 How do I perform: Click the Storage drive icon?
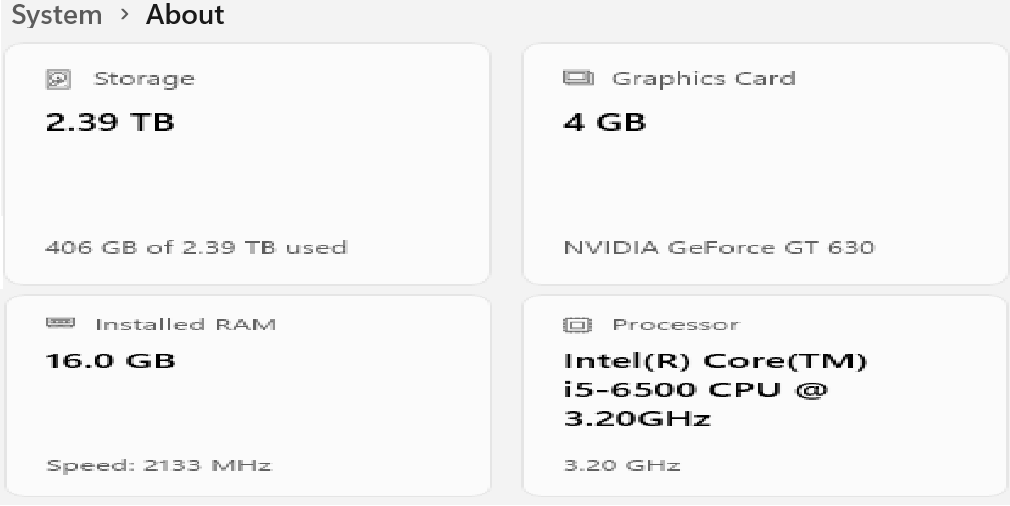(x=59, y=79)
